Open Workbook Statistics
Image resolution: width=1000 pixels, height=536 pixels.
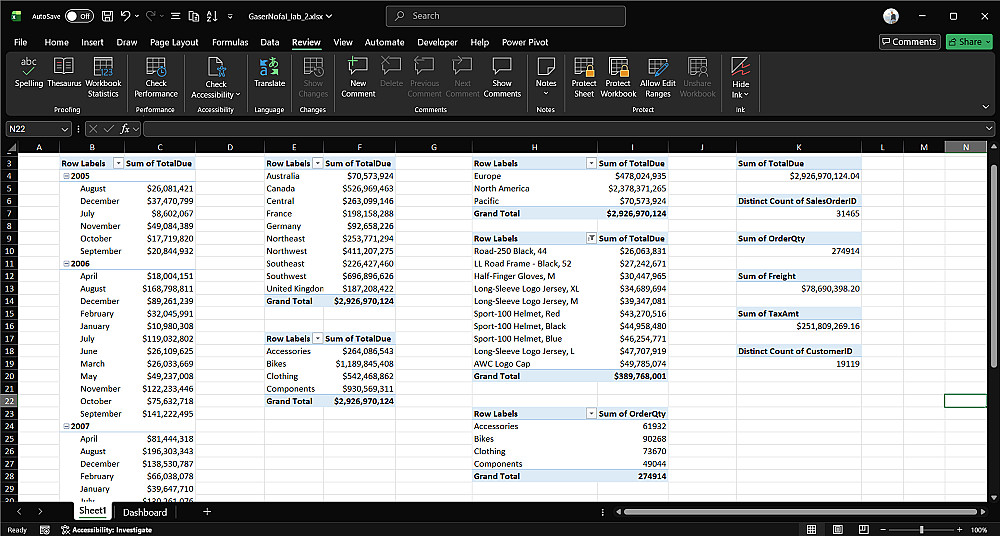tap(103, 77)
